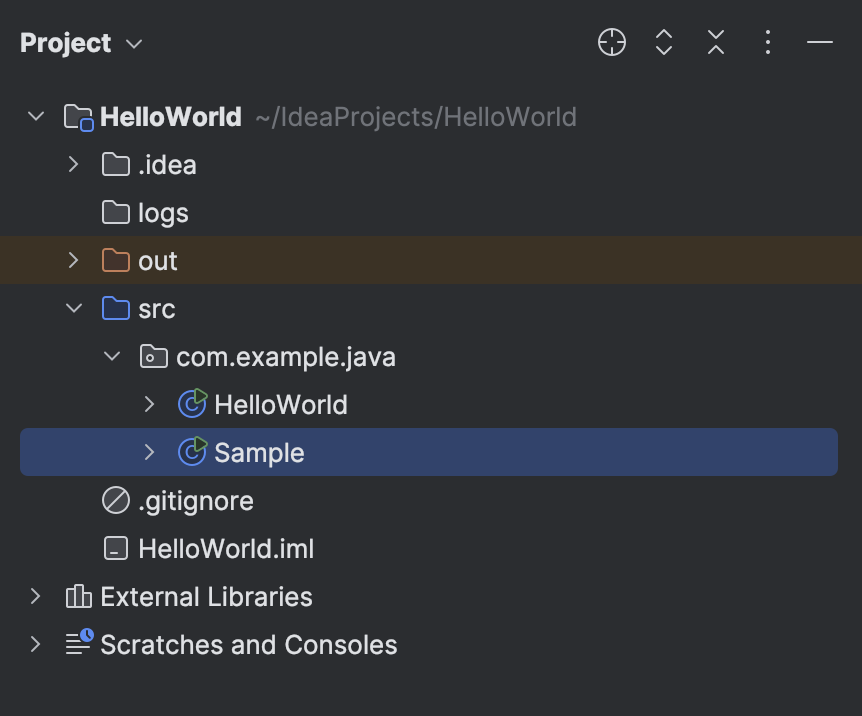Screen dimensions: 862x716
Task: Click the module icon beside HelloWorld.iml
Action: [118, 548]
